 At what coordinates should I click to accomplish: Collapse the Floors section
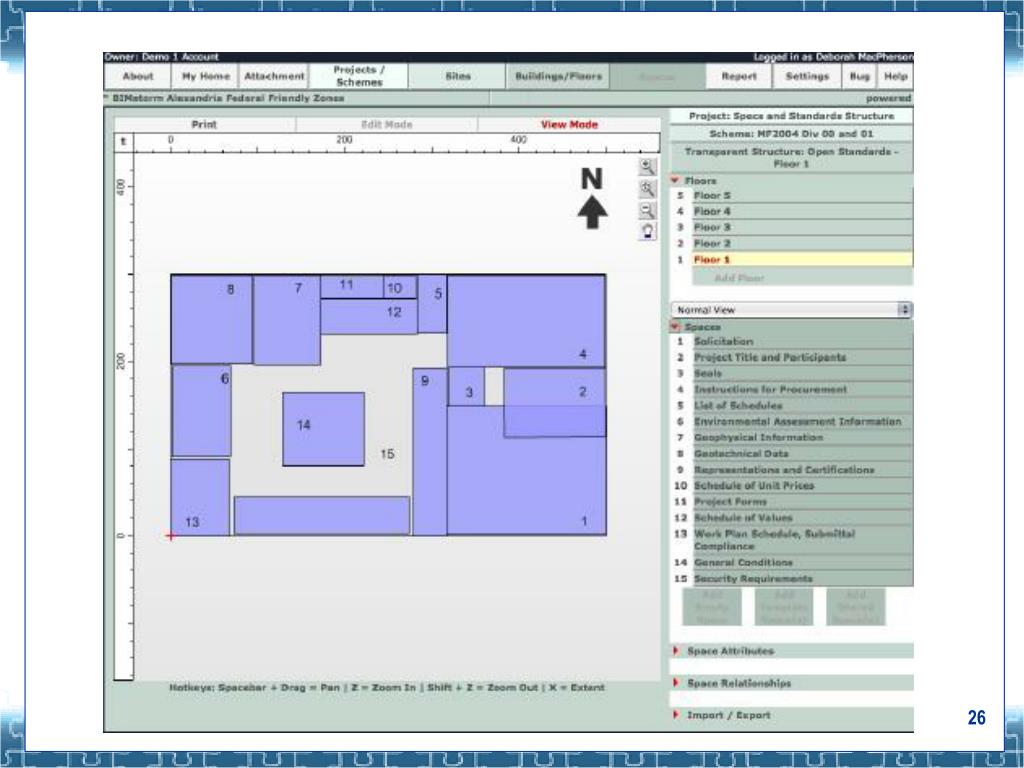click(x=676, y=180)
